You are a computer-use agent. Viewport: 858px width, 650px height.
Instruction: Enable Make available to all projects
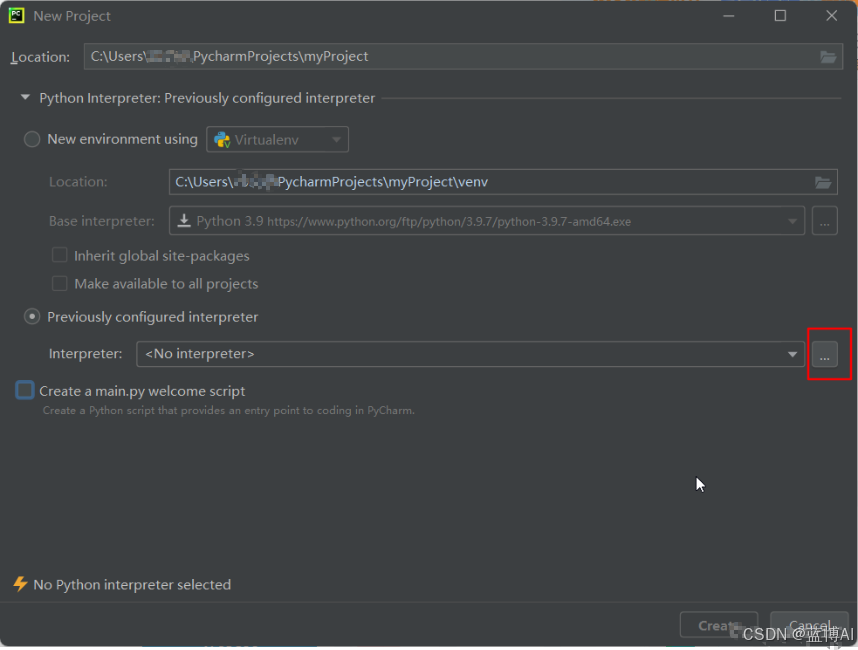(60, 283)
